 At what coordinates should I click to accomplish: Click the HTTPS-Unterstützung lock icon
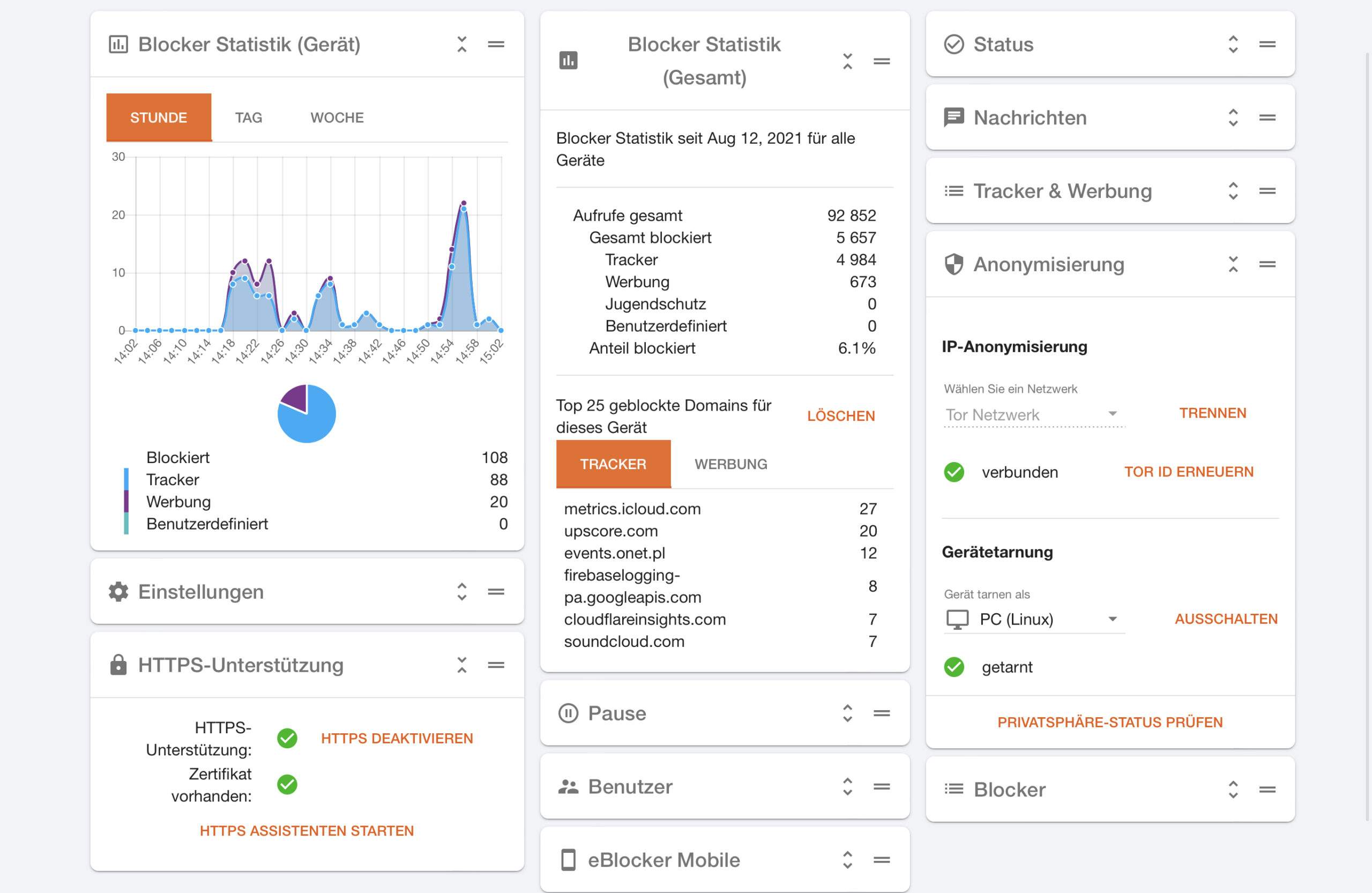pos(118,665)
